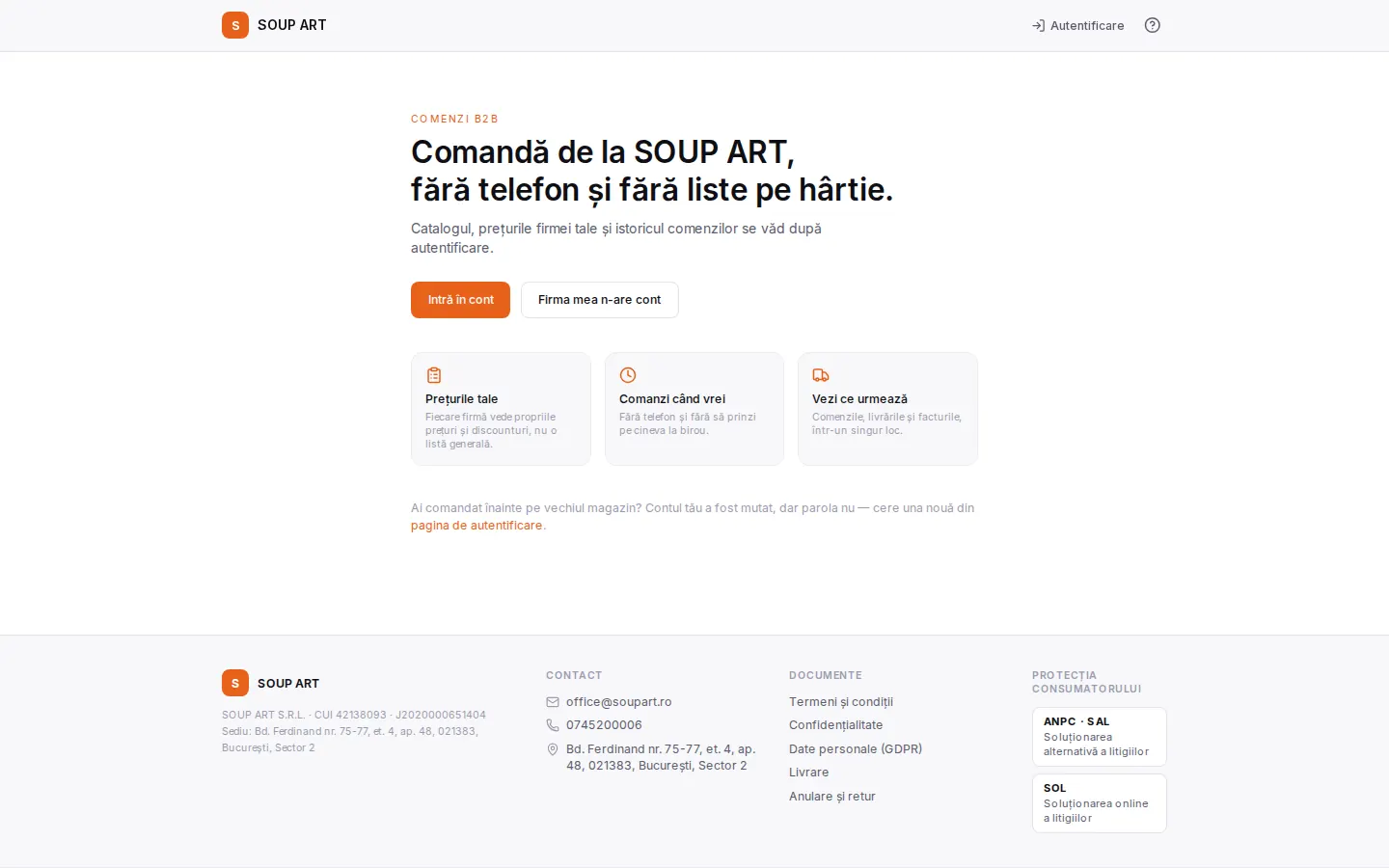The image size is (1389, 868).
Task: Select the Vezi ce urmează card title
Action: [859, 399]
